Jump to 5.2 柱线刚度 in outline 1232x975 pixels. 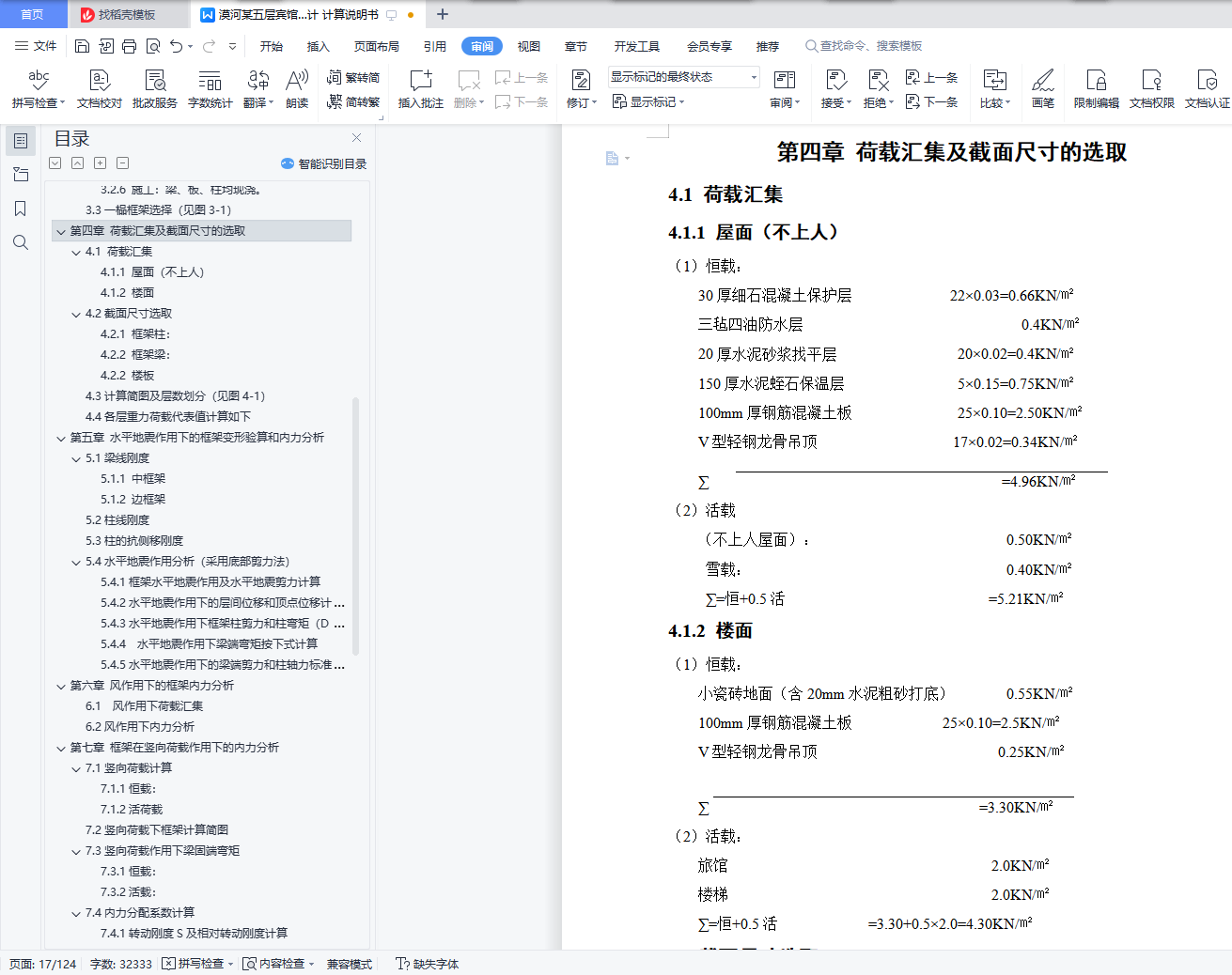point(117,520)
